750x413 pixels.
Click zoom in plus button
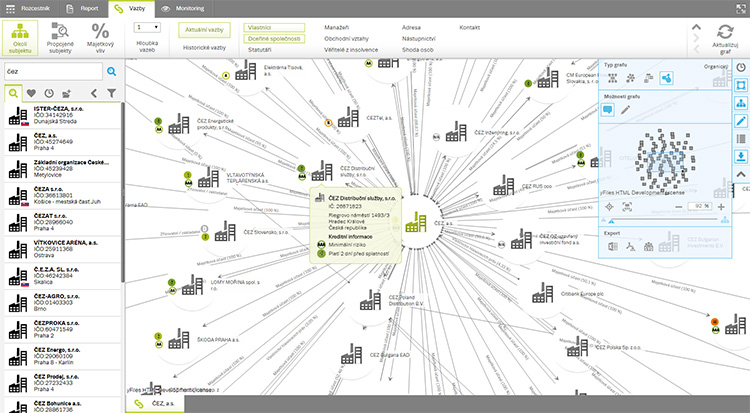[x=721, y=207]
